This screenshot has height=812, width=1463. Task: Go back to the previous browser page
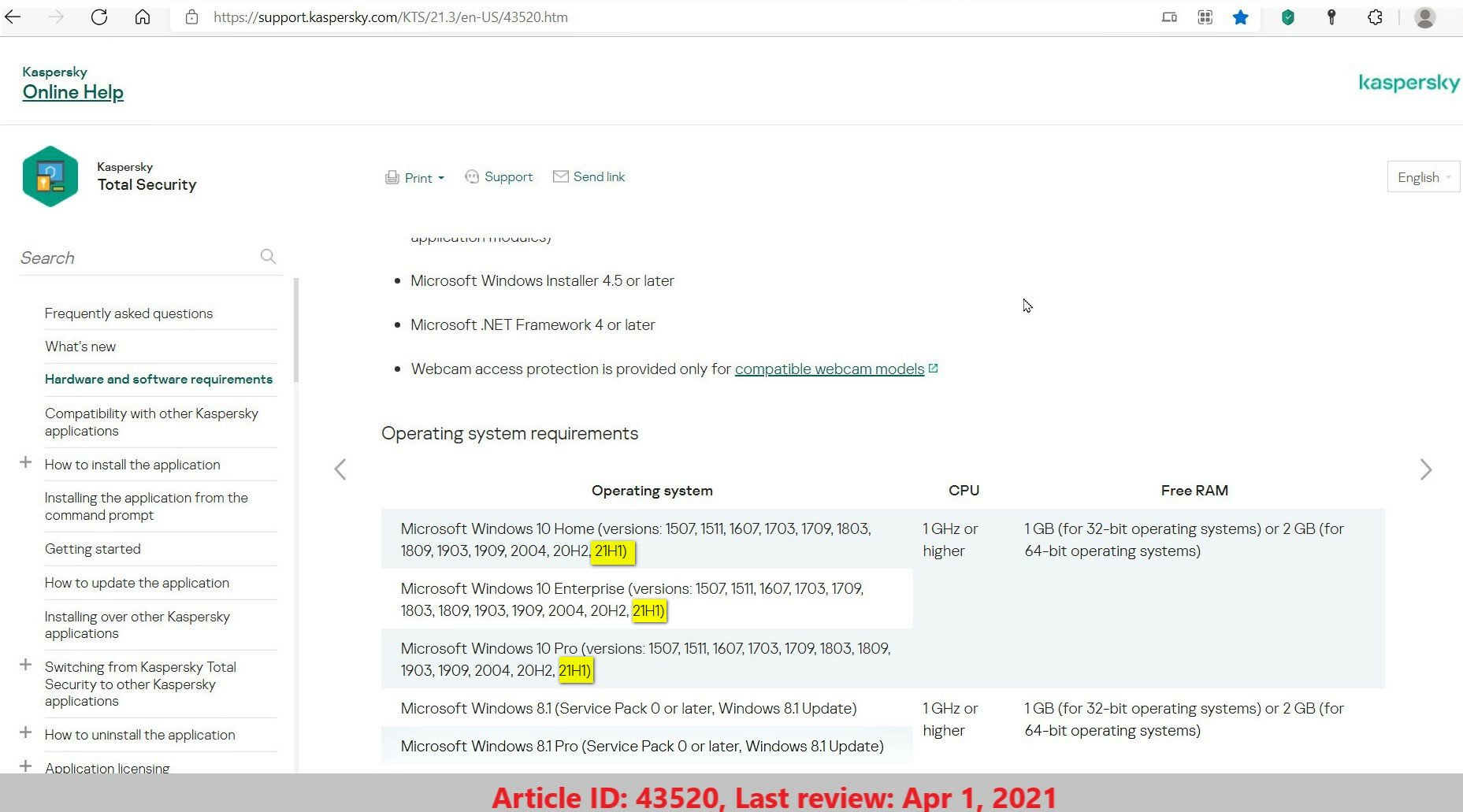click(x=13, y=17)
